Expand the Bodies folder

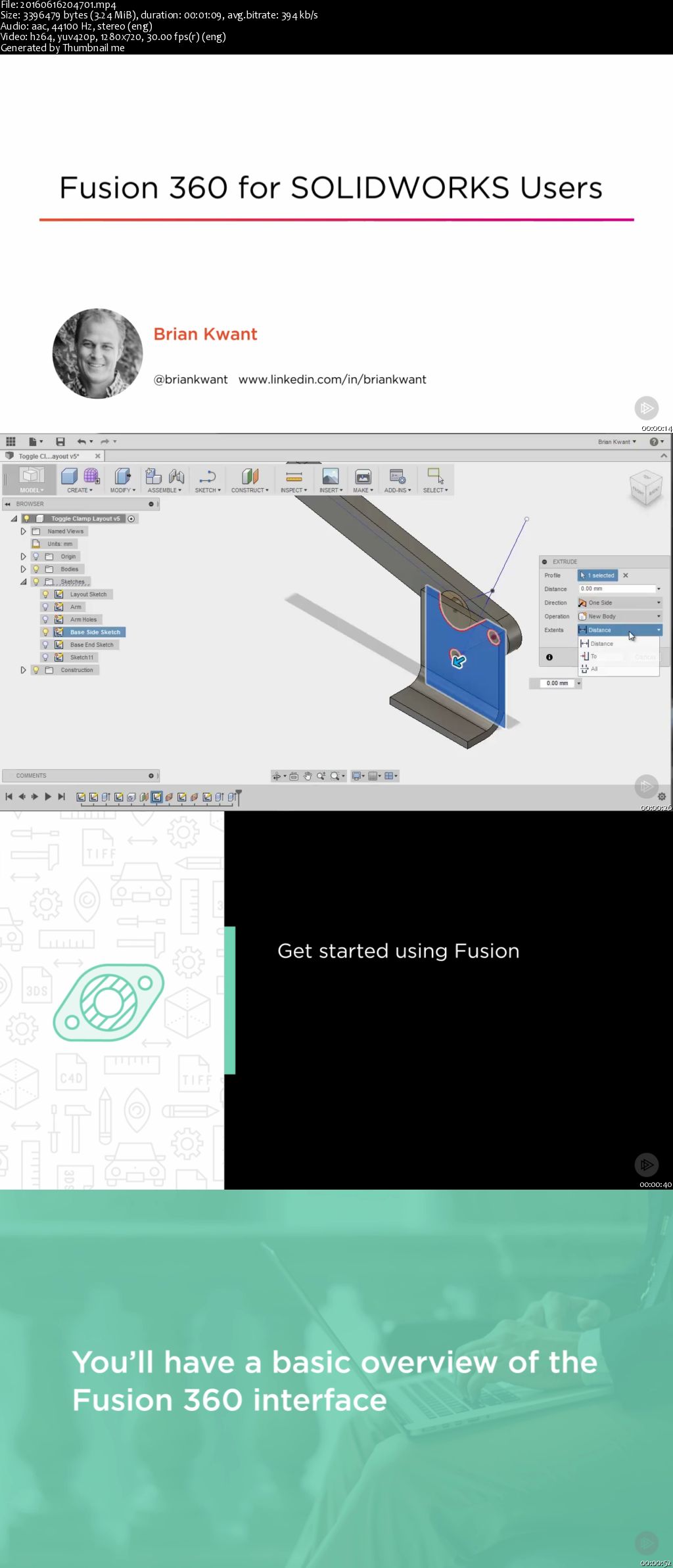coord(24,569)
